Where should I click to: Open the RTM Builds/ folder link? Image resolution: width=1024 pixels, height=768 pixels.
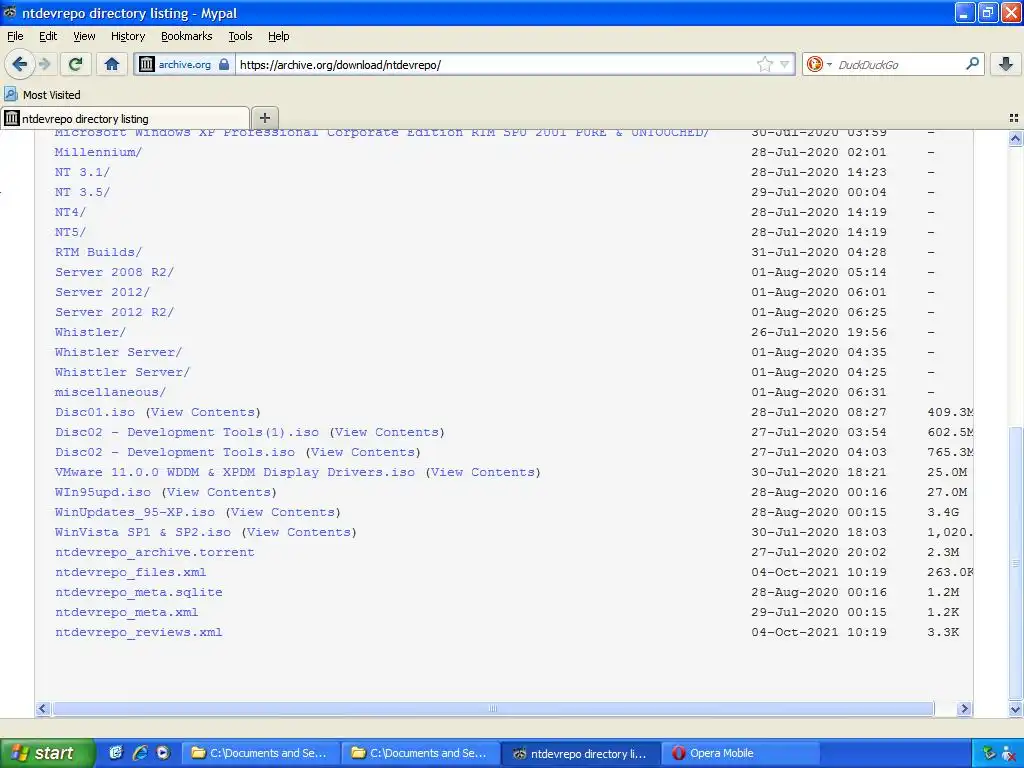pos(98,251)
